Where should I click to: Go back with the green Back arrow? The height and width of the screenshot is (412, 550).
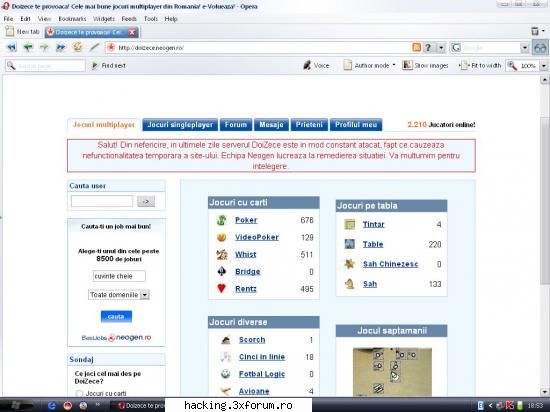[x=28, y=47]
